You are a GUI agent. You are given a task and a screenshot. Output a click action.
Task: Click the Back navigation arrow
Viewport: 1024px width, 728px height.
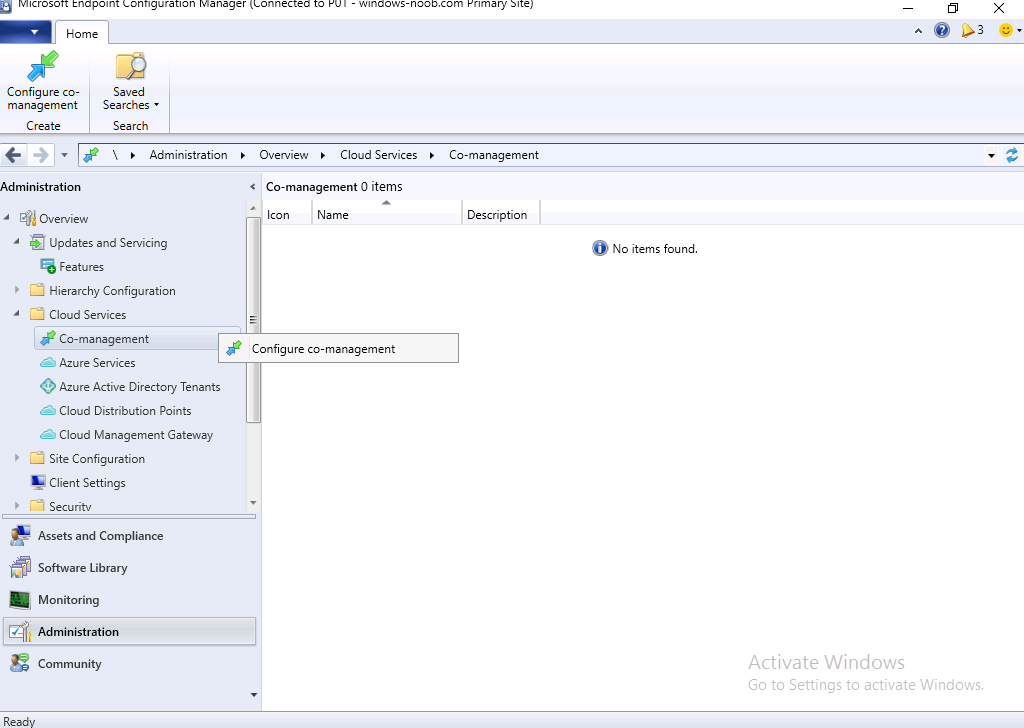(x=13, y=155)
